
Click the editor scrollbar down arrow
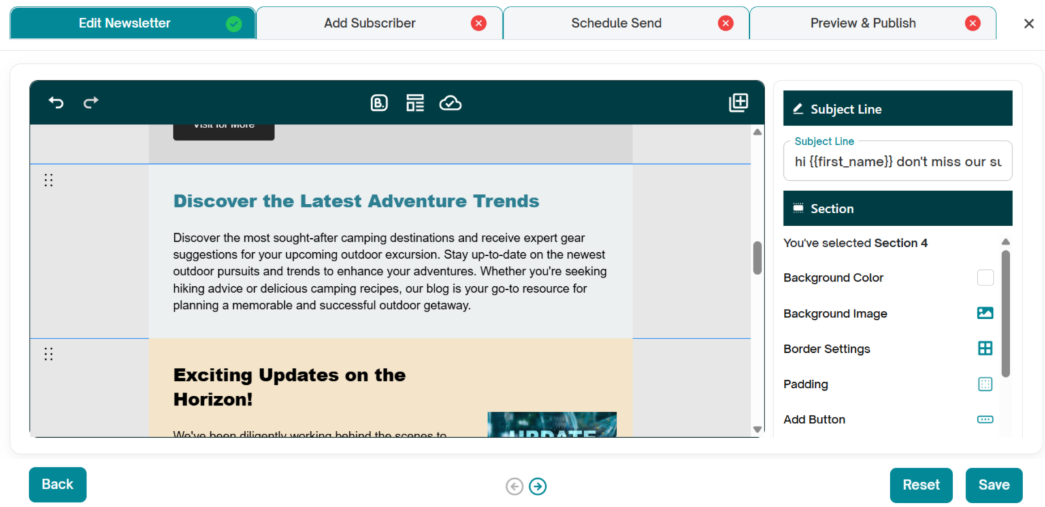pyautogui.click(x=757, y=430)
